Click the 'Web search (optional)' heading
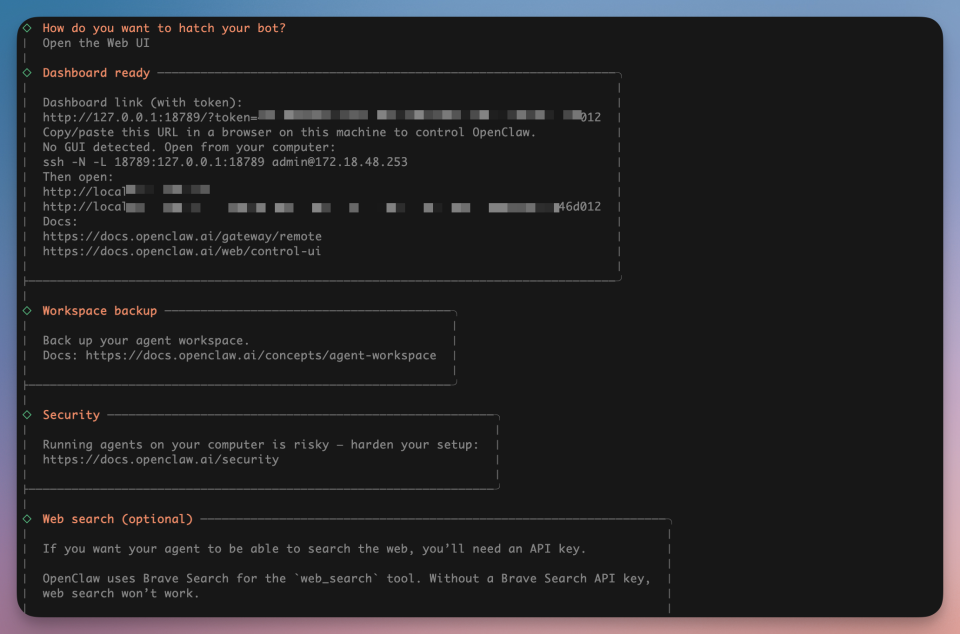The height and width of the screenshot is (634, 960). tap(118, 519)
